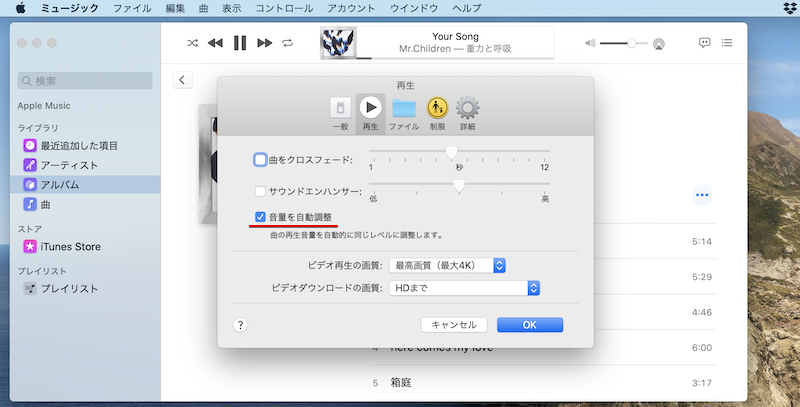This screenshot has height=407, width=800.
Task: Click the shuffle icon in playback toolbar
Action: (192, 43)
